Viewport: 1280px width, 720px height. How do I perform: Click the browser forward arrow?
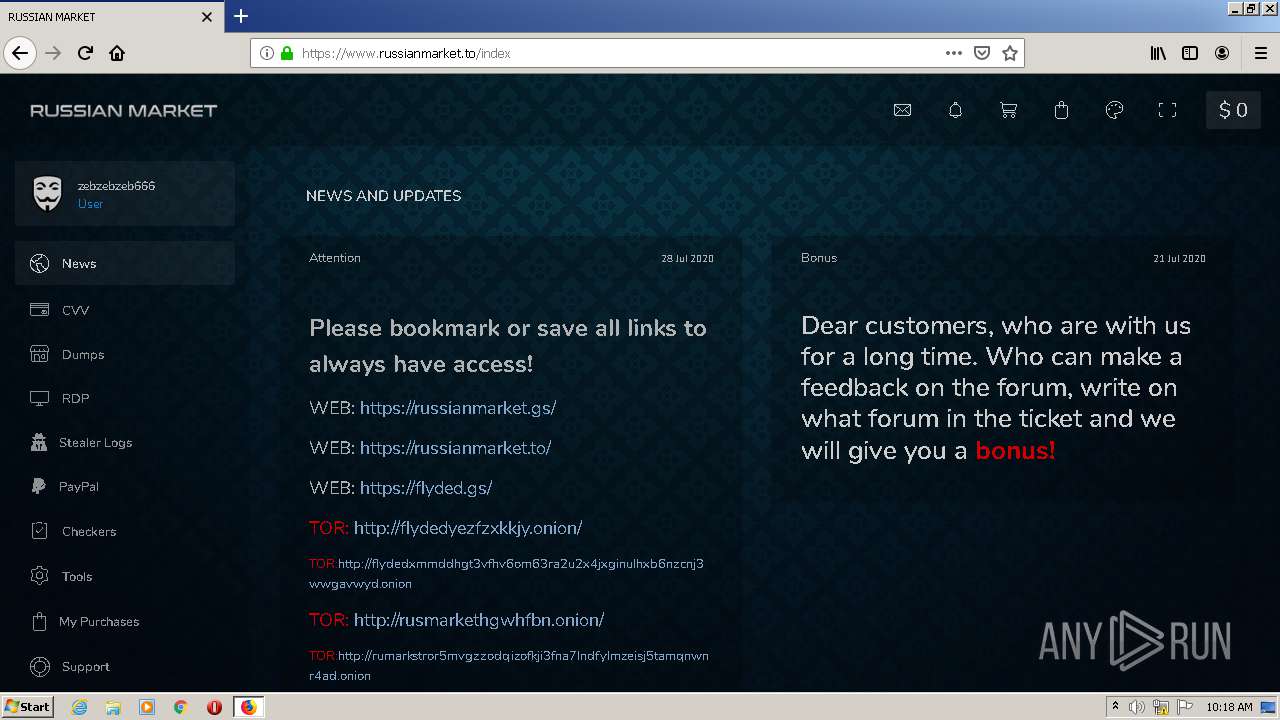click(53, 53)
